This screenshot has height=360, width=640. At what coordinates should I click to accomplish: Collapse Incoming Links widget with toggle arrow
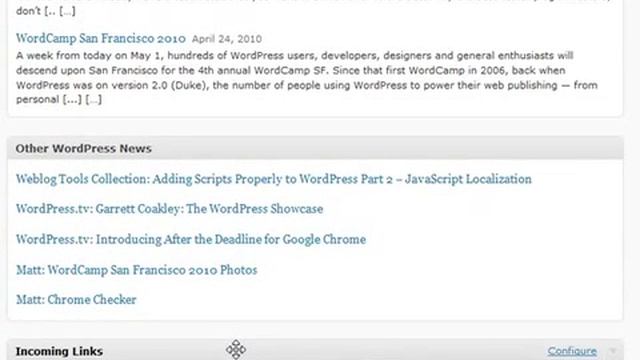point(612,351)
